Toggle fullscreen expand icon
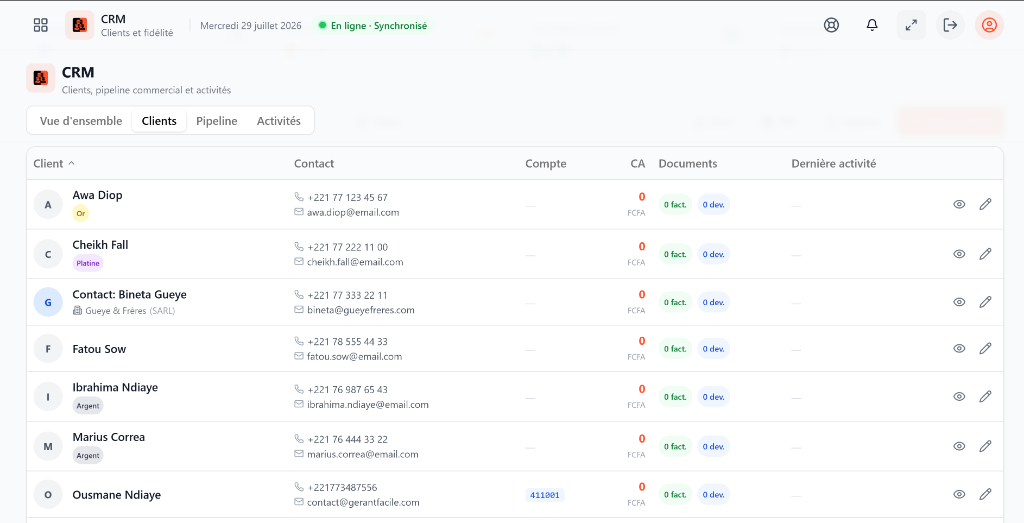This screenshot has width=1024, height=523. [911, 25]
